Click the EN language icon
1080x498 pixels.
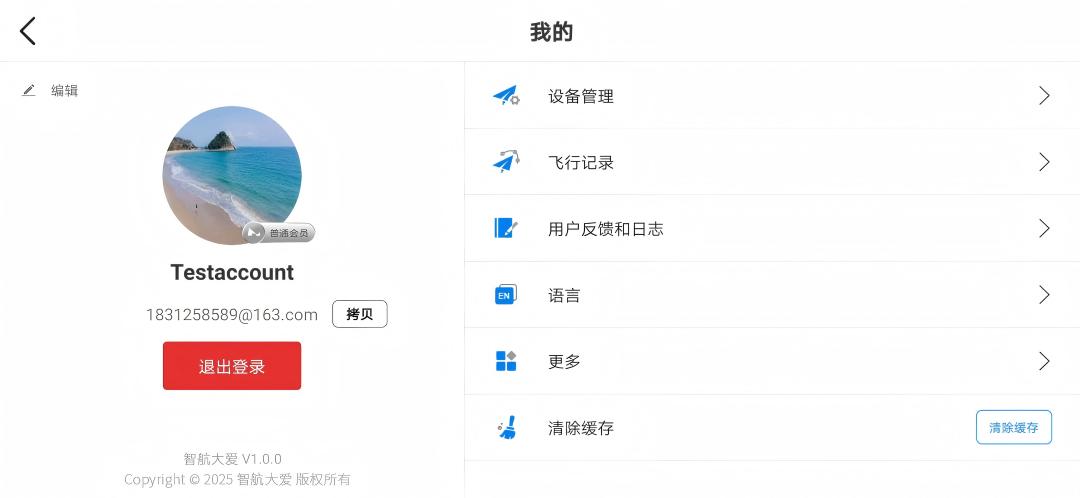(x=506, y=295)
